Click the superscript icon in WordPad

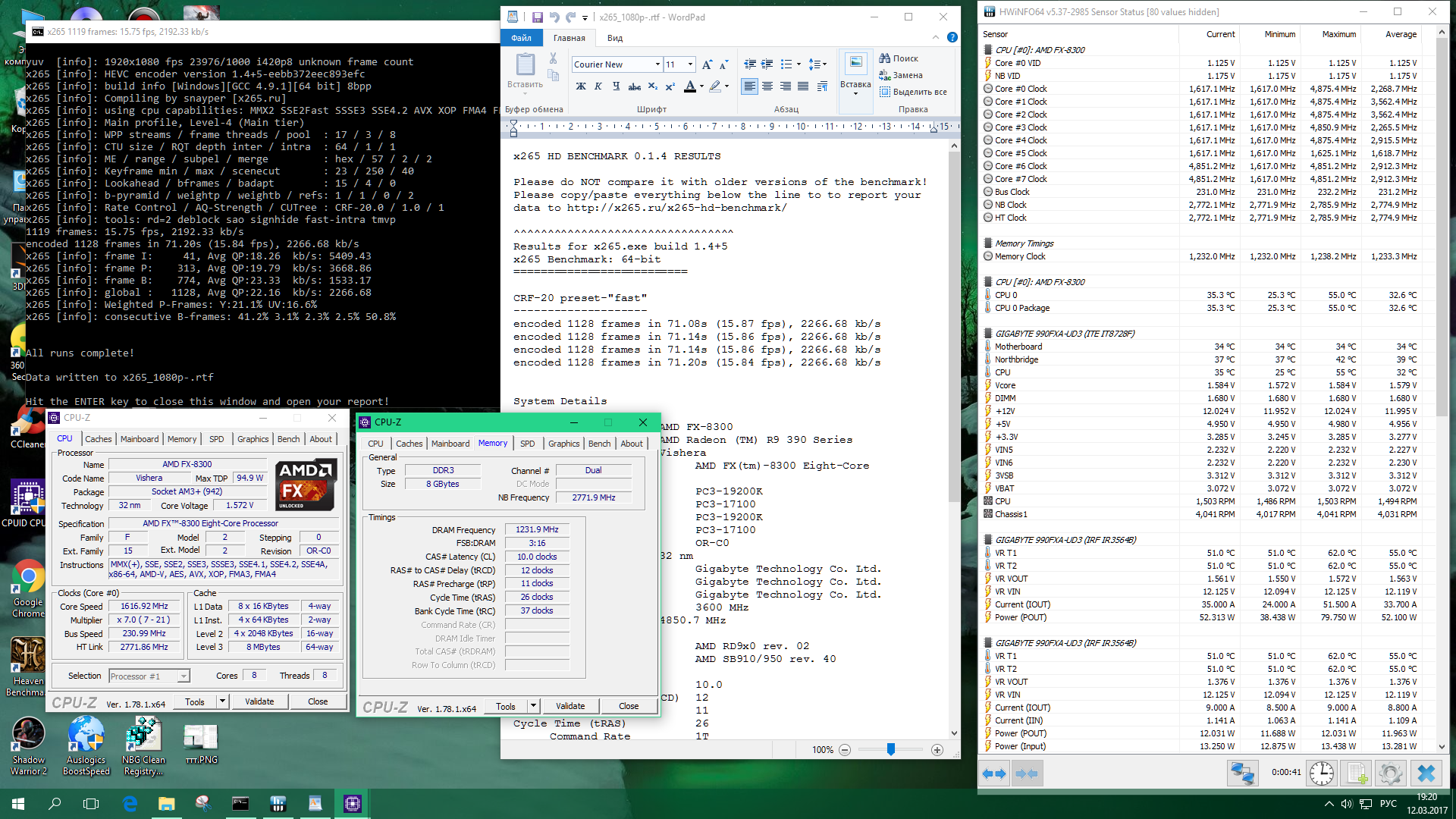coord(670,86)
